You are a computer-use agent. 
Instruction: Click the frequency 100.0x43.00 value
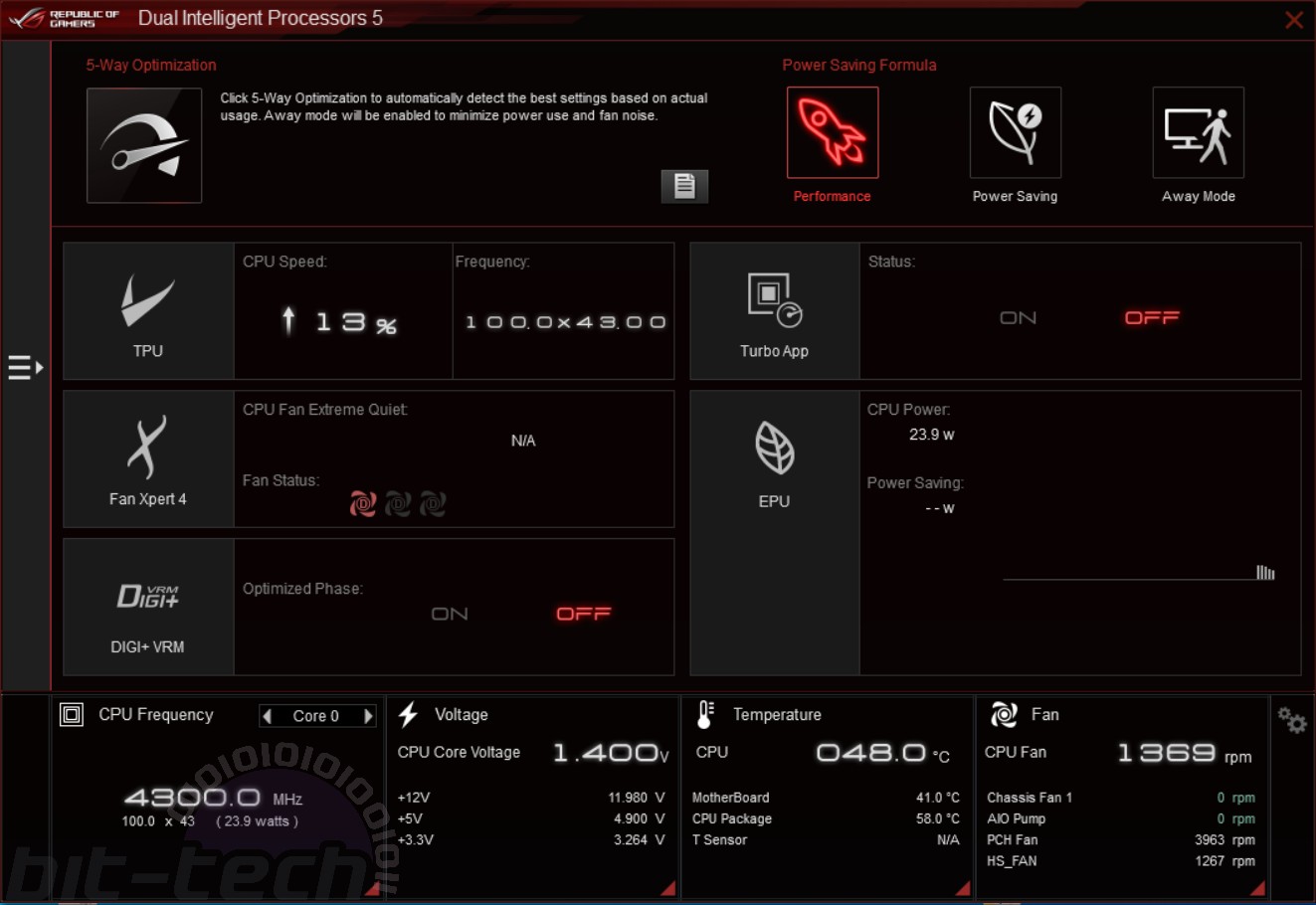[x=565, y=322]
